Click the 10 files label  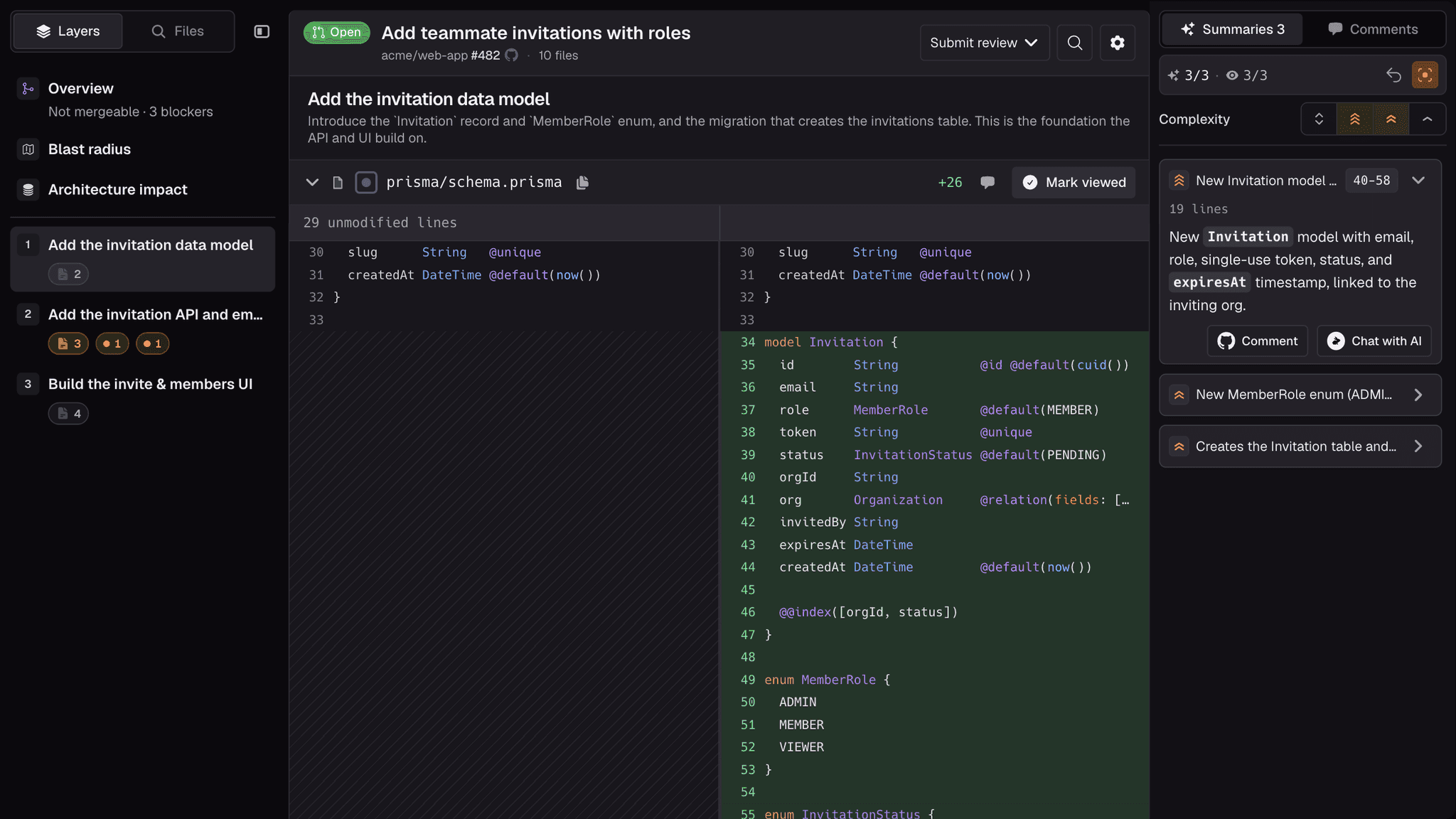[558, 55]
